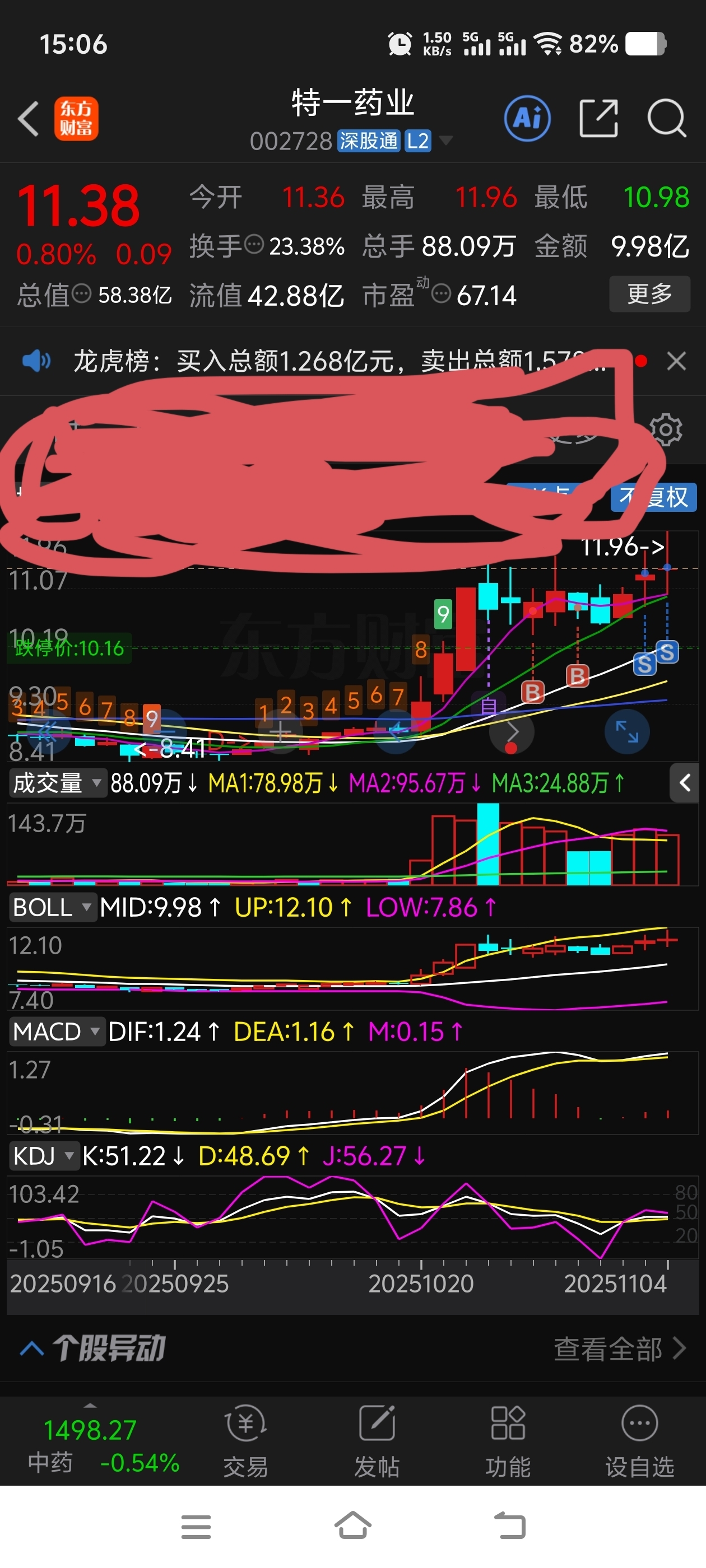706x1568 pixels.
Task: Tap the speaker announcement icon
Action: click(36, 361)
